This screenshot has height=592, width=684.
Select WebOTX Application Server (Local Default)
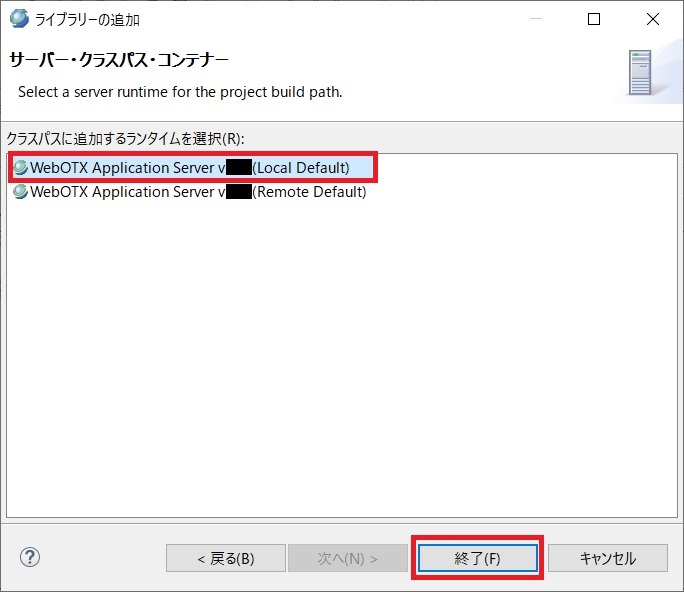point(190,167)
